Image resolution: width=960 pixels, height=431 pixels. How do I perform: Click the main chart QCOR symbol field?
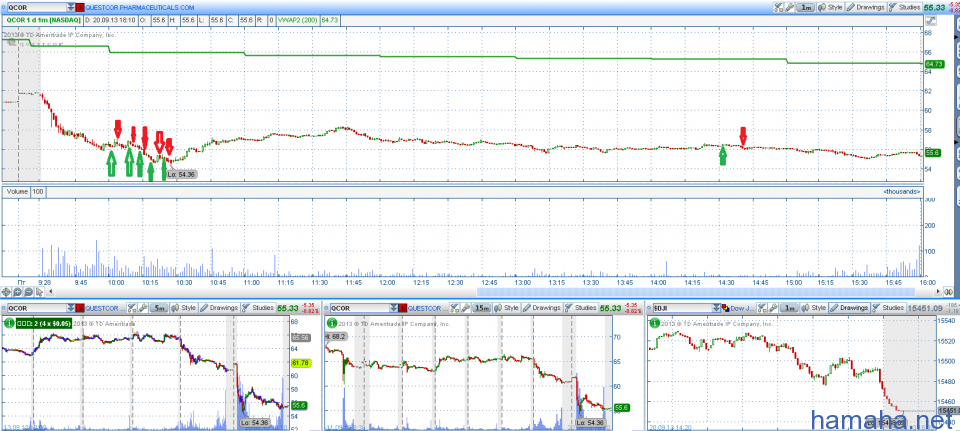[38, 7]
